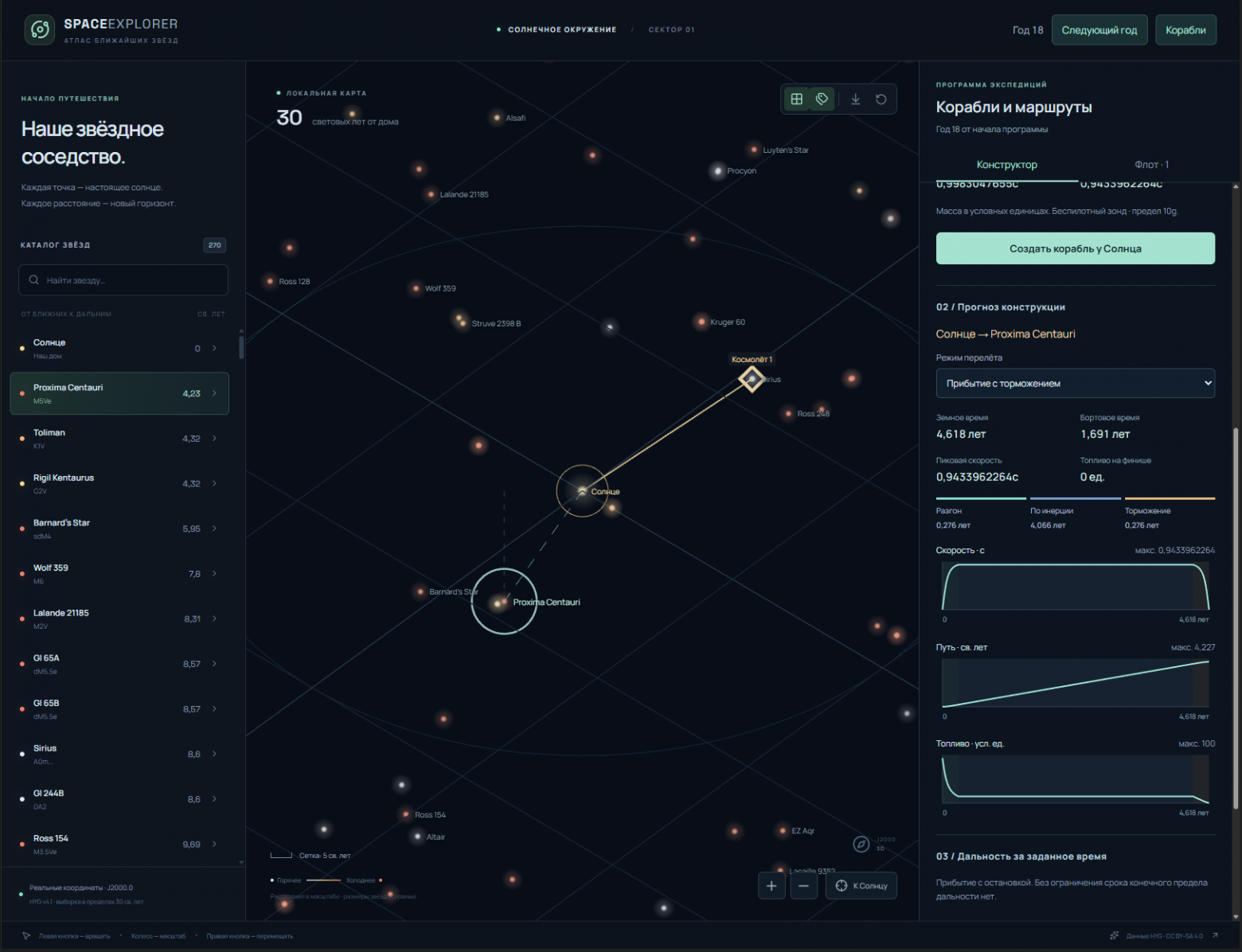Select the Космолёт 1 ship diamond marker

coord(752,379)
